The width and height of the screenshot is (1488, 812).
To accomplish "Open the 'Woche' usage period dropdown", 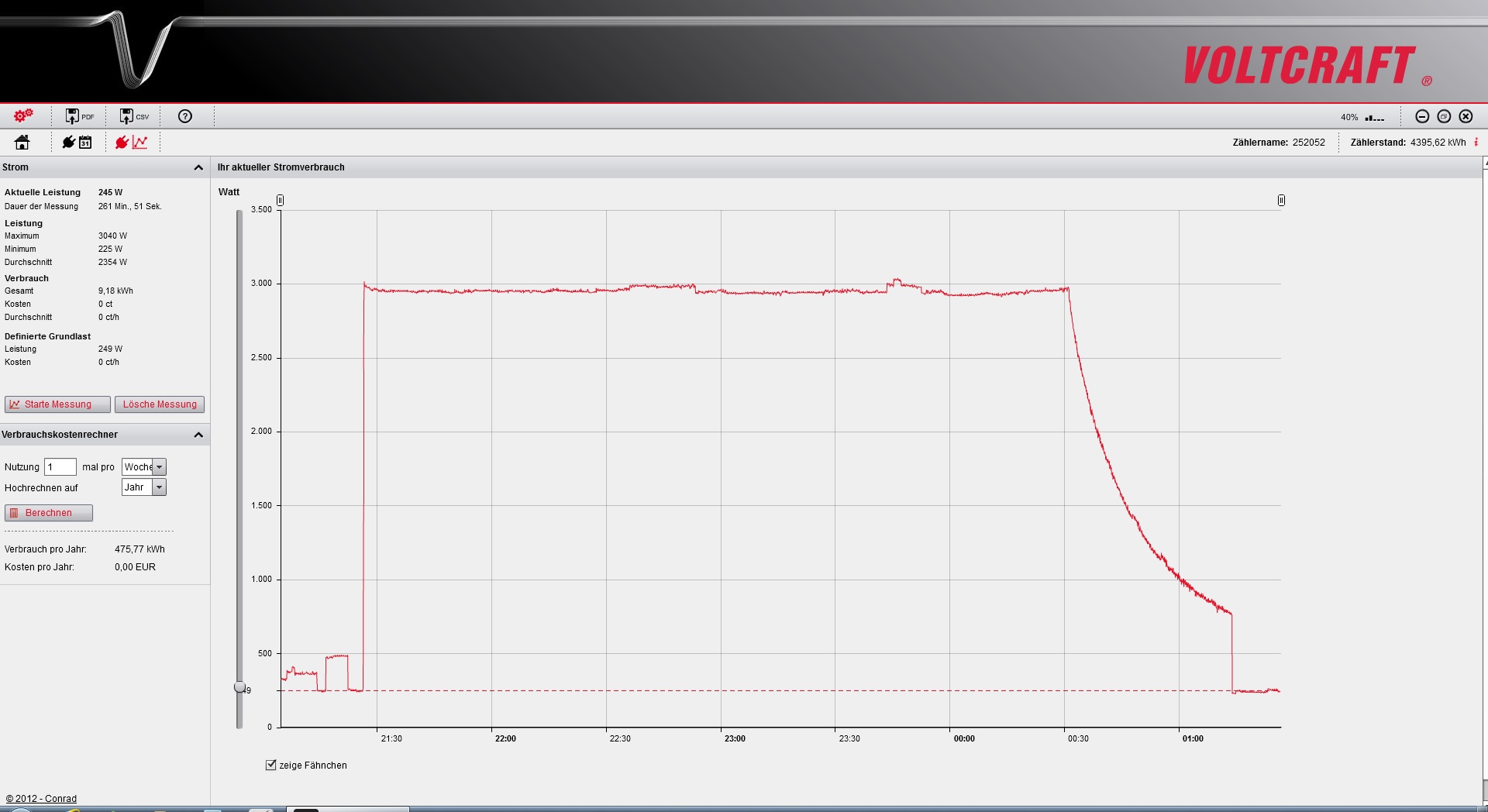I will (159, 467).
